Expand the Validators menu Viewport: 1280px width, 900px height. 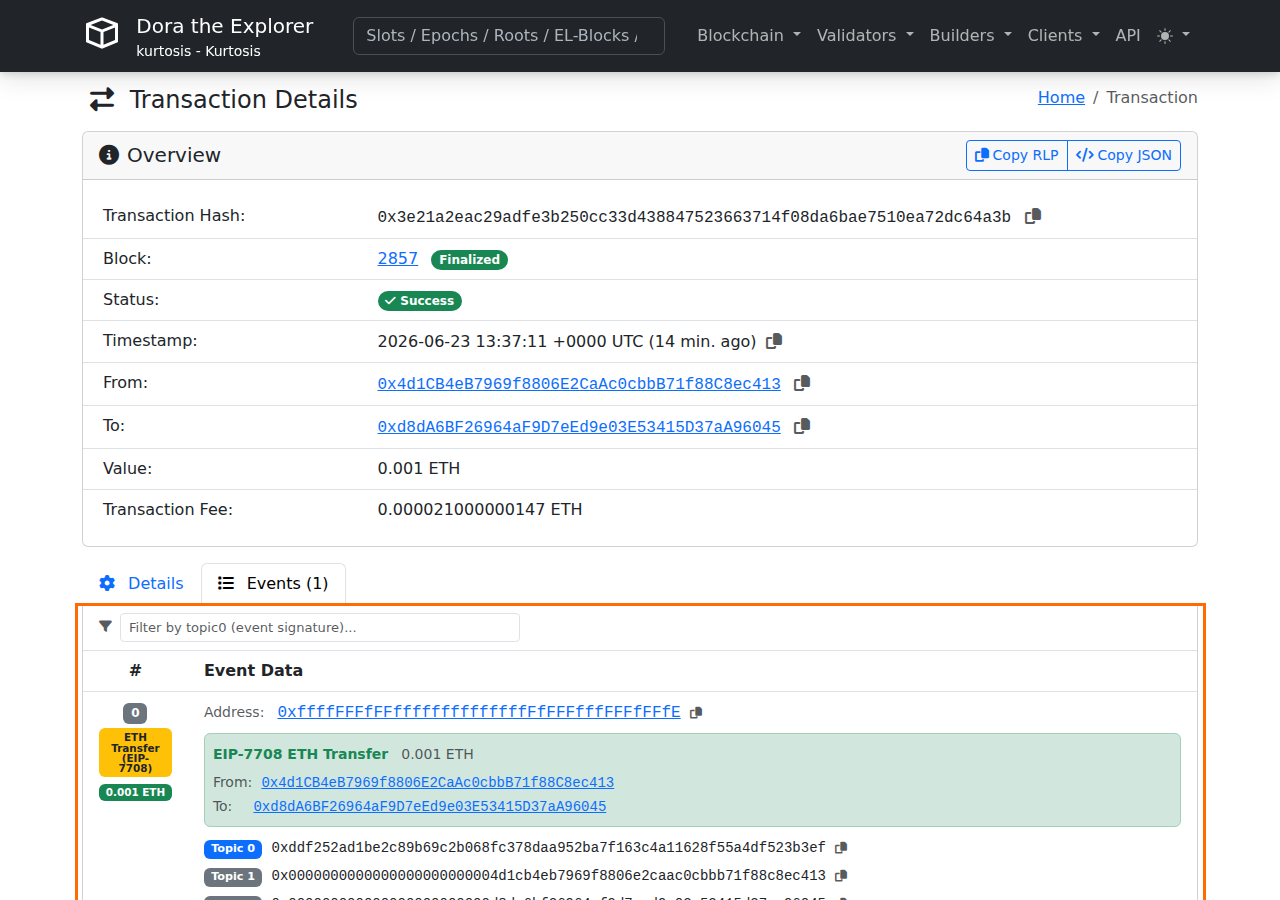coord(865,35)
